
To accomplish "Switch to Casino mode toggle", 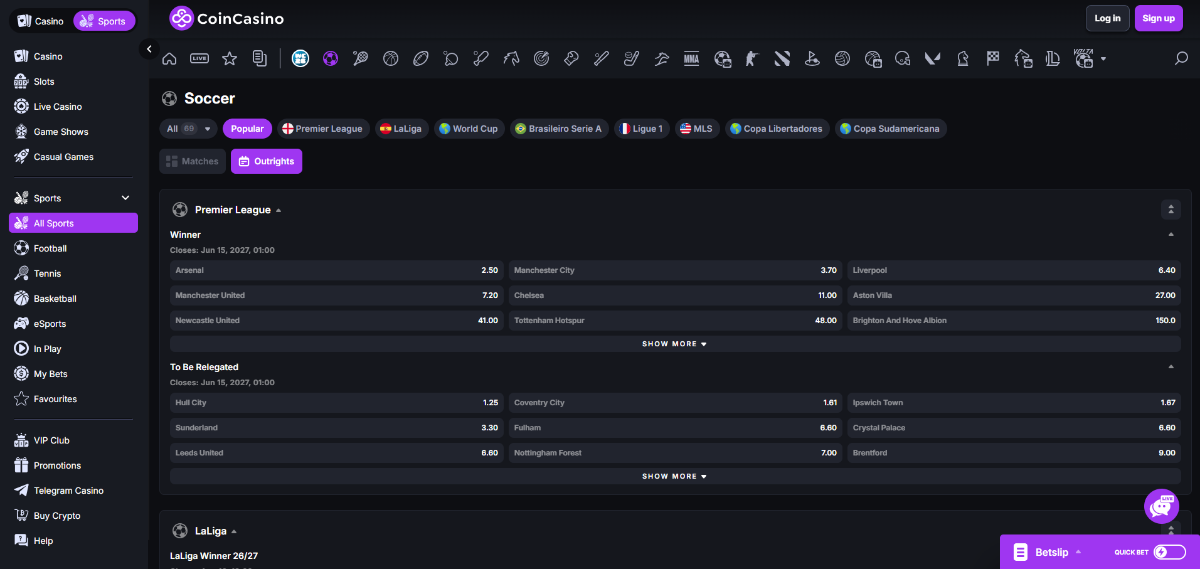I will (x=40, y=21).
